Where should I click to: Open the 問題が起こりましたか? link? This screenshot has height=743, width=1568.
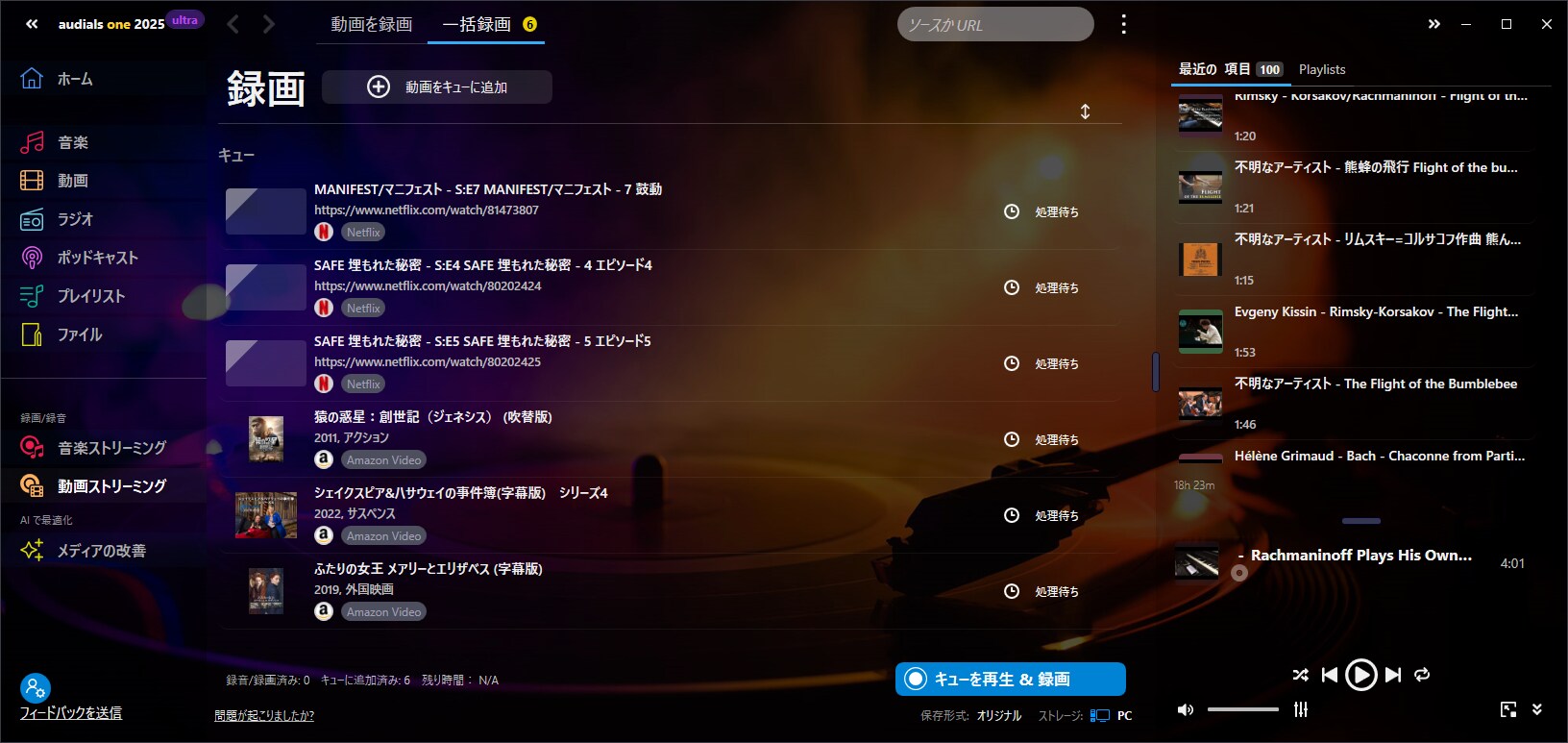[x=264, y=715]
